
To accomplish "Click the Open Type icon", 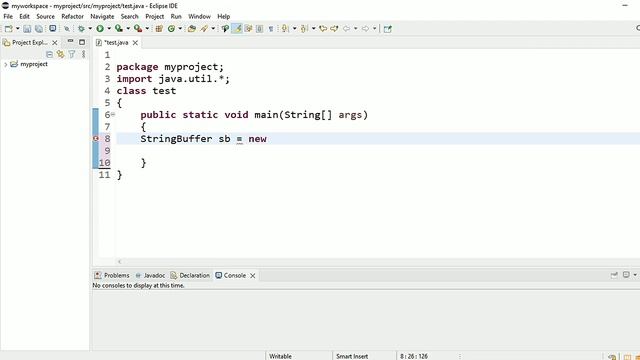I will coord(192,29).
